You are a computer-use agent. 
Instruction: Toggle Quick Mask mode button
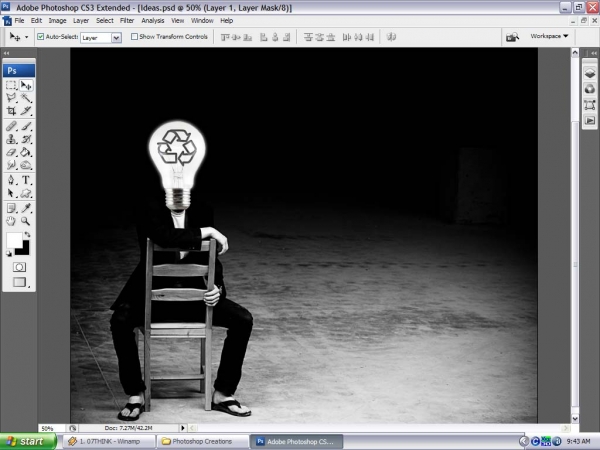coord(19,267)
